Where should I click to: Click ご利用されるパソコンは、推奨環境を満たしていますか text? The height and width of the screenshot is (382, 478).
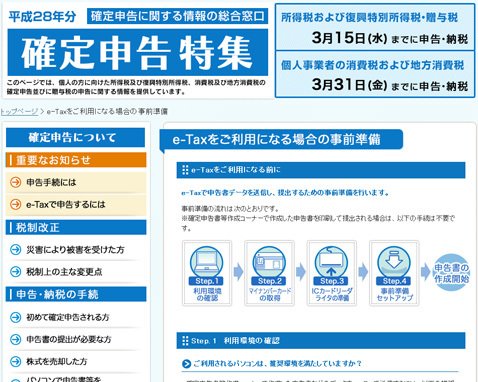coord(277,363)
